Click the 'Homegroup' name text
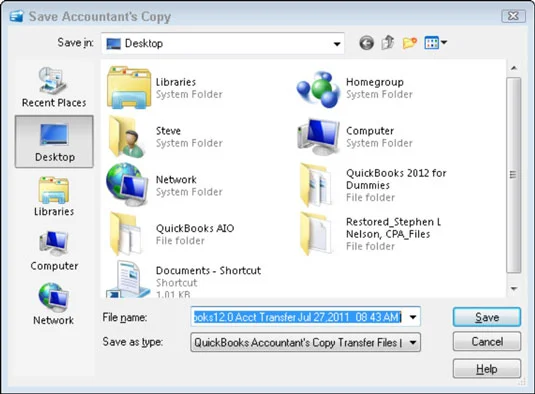535x394 pixels. click(375, 82)
